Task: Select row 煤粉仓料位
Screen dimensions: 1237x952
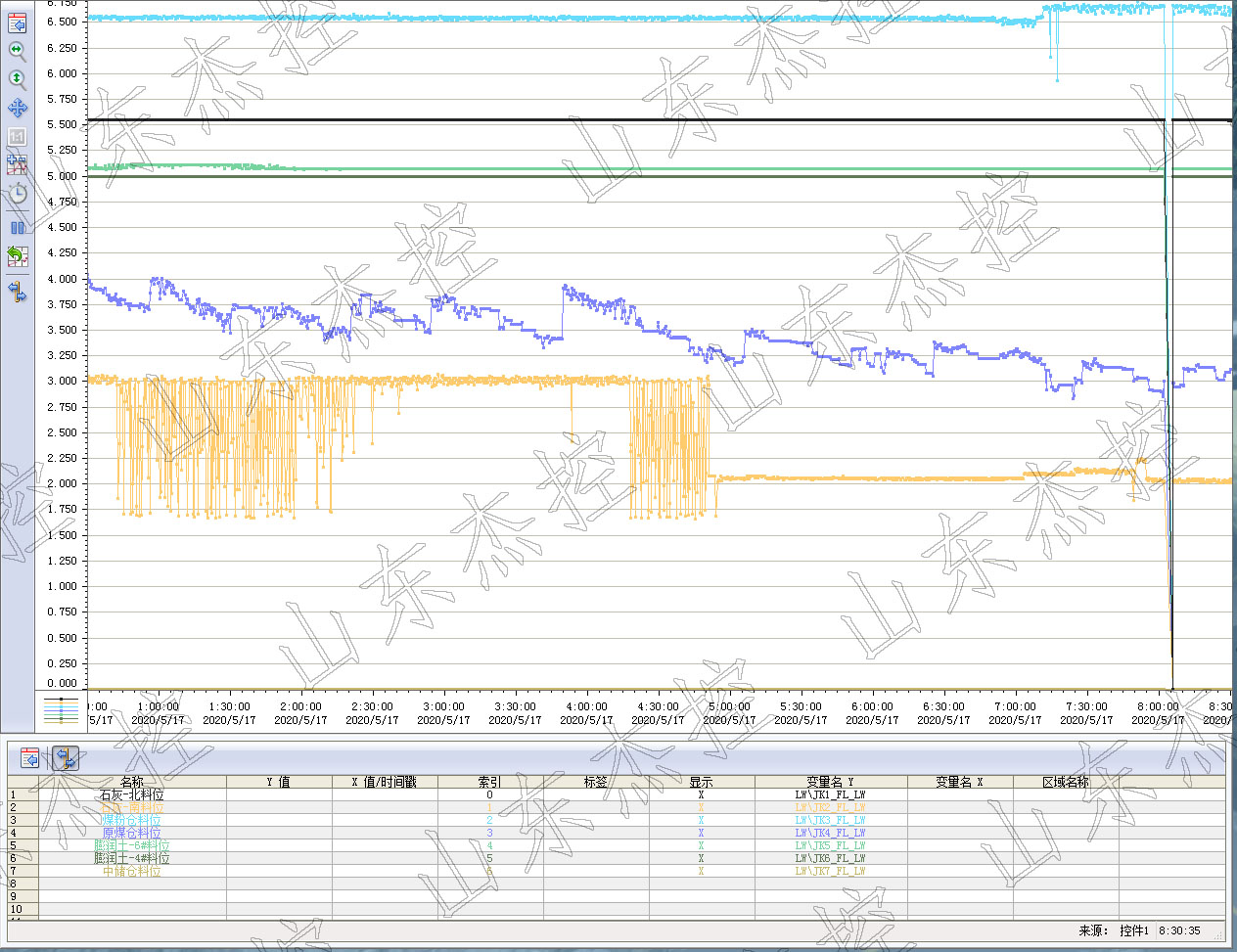Action: pyautogui.click(x=132, y=820)
